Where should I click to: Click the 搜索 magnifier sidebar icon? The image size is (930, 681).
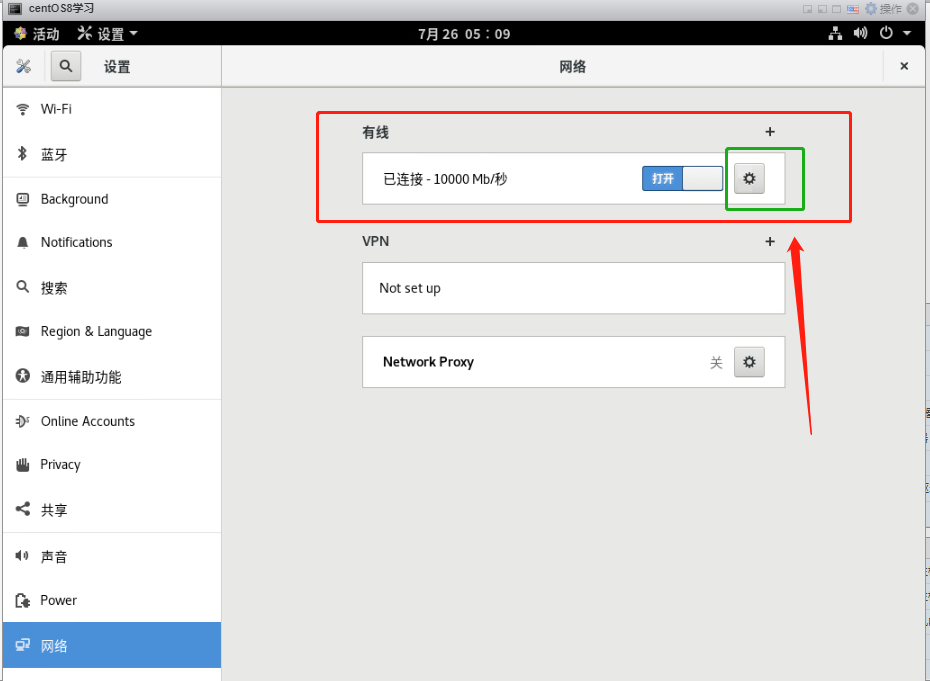coord(23,287)
